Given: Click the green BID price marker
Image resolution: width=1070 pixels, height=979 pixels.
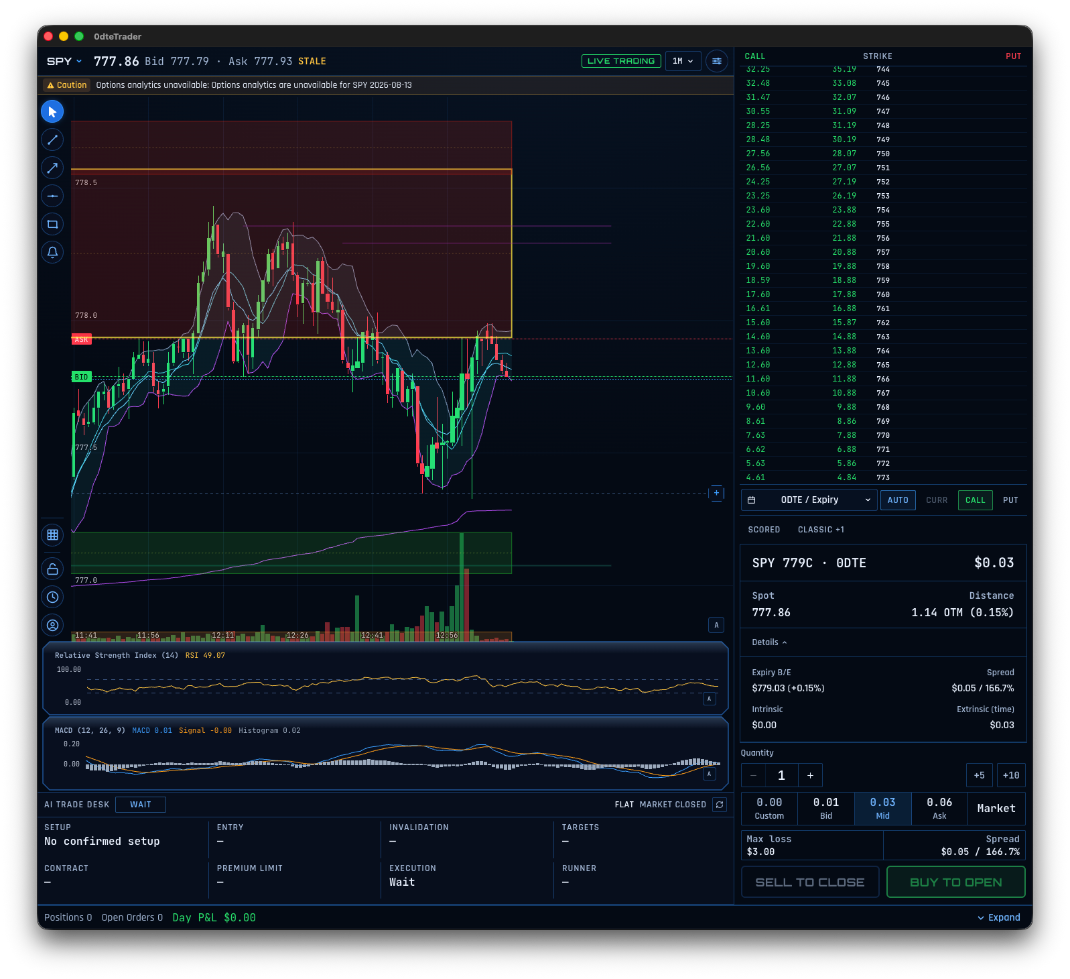Looking at the screenshot, I should coord(81,377).
